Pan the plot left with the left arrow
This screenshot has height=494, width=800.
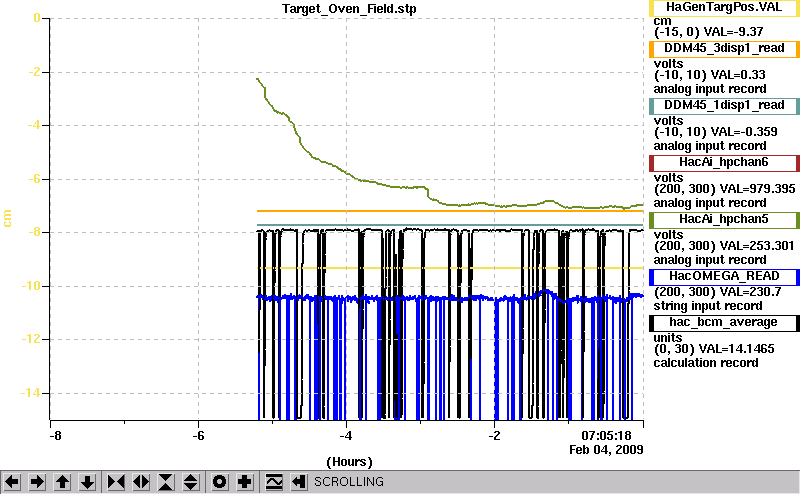click(x=12, y=482)
